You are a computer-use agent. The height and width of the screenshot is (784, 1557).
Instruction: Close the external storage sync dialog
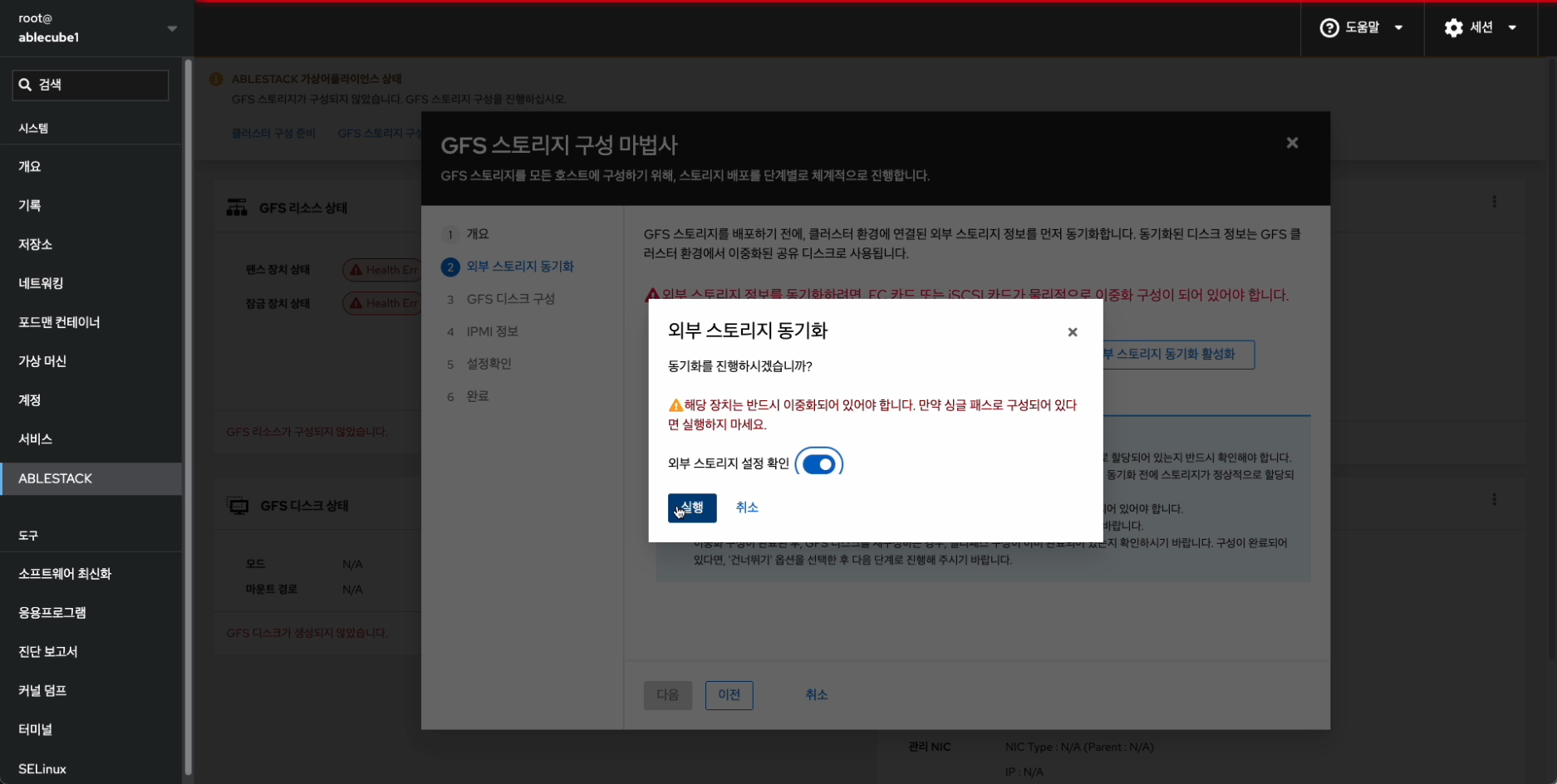tap(1072, 332)
